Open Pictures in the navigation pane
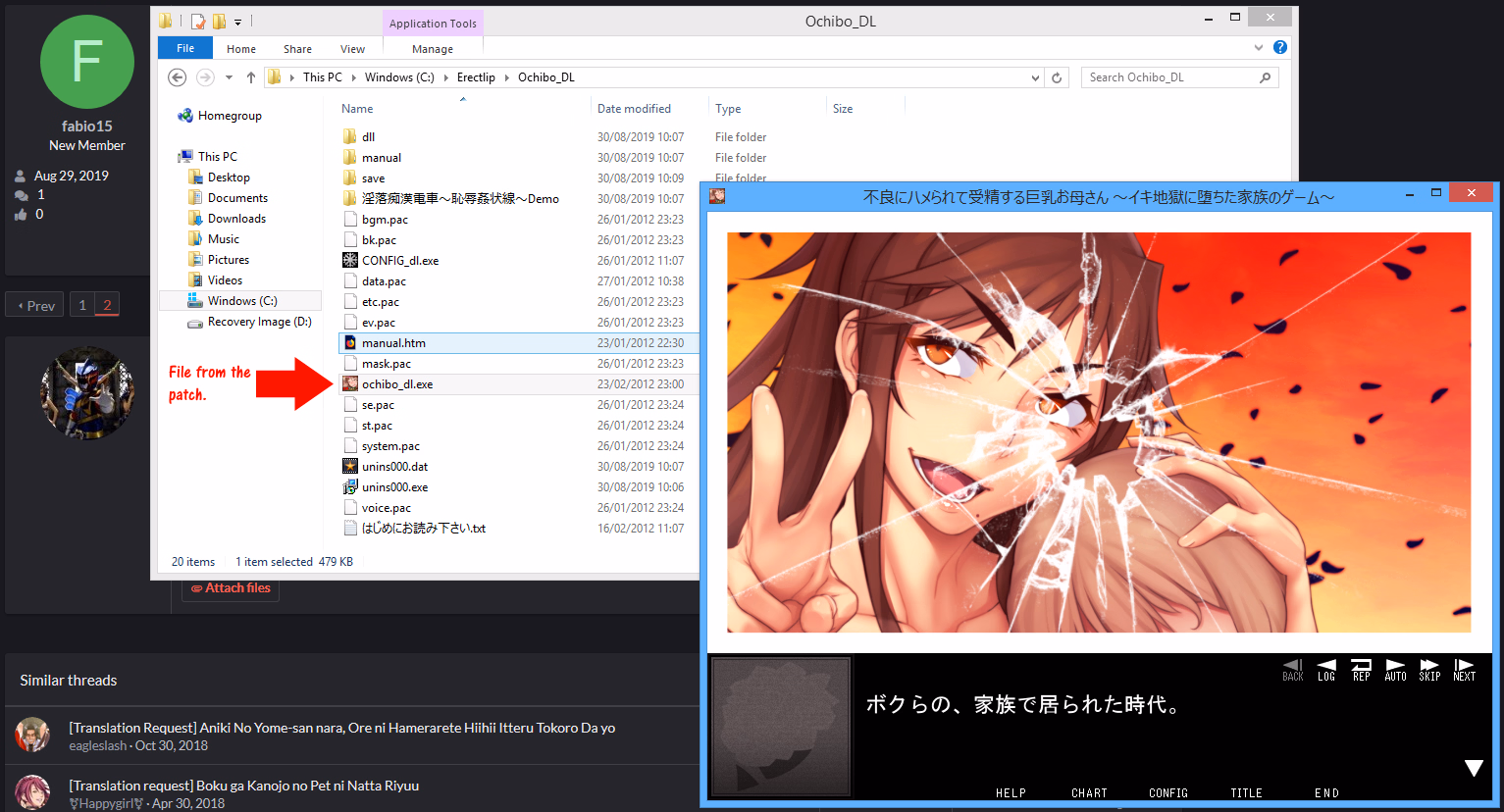The width and height of the screenshot is (1504, 812). 219,260
